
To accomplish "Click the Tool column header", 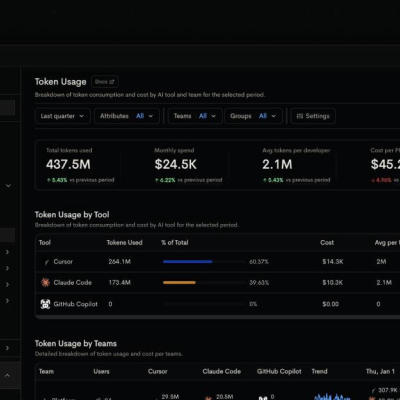I will pos(45,243).
